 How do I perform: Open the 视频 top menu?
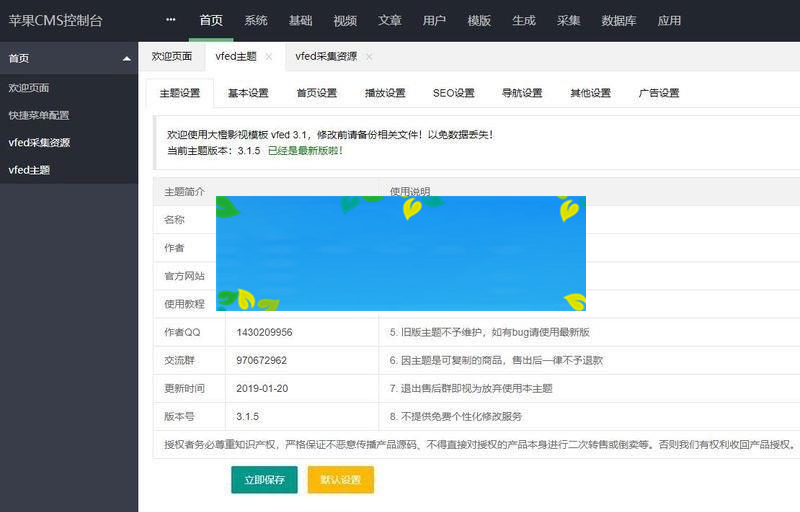pos(345,20)
